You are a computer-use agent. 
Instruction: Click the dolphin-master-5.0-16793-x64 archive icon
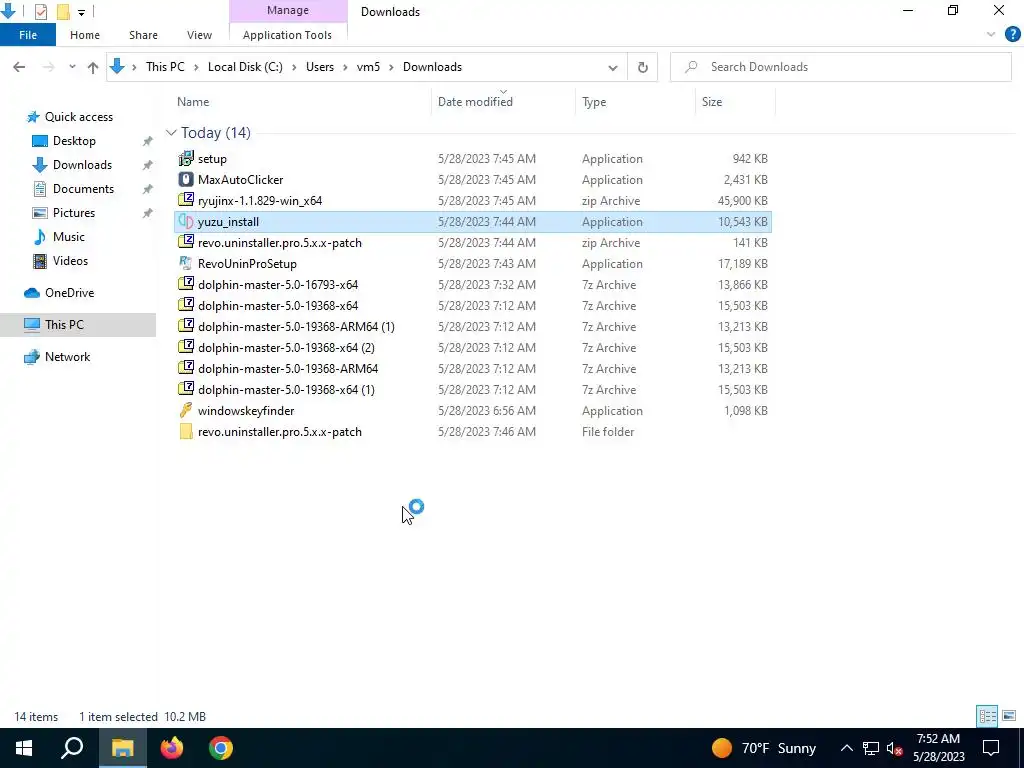pyautogui.click(x=186, y=284)
